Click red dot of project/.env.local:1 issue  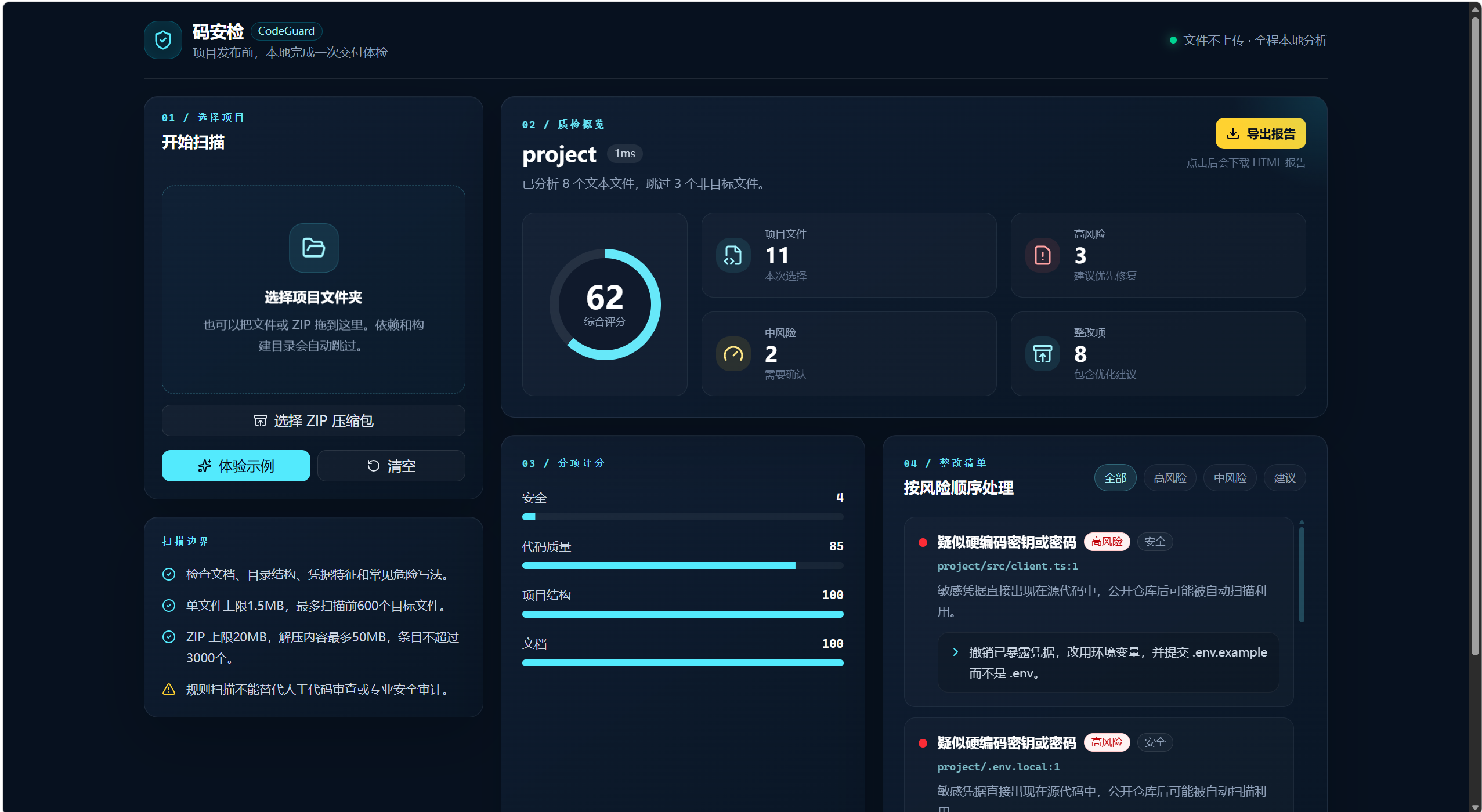[x=923, y=743]
